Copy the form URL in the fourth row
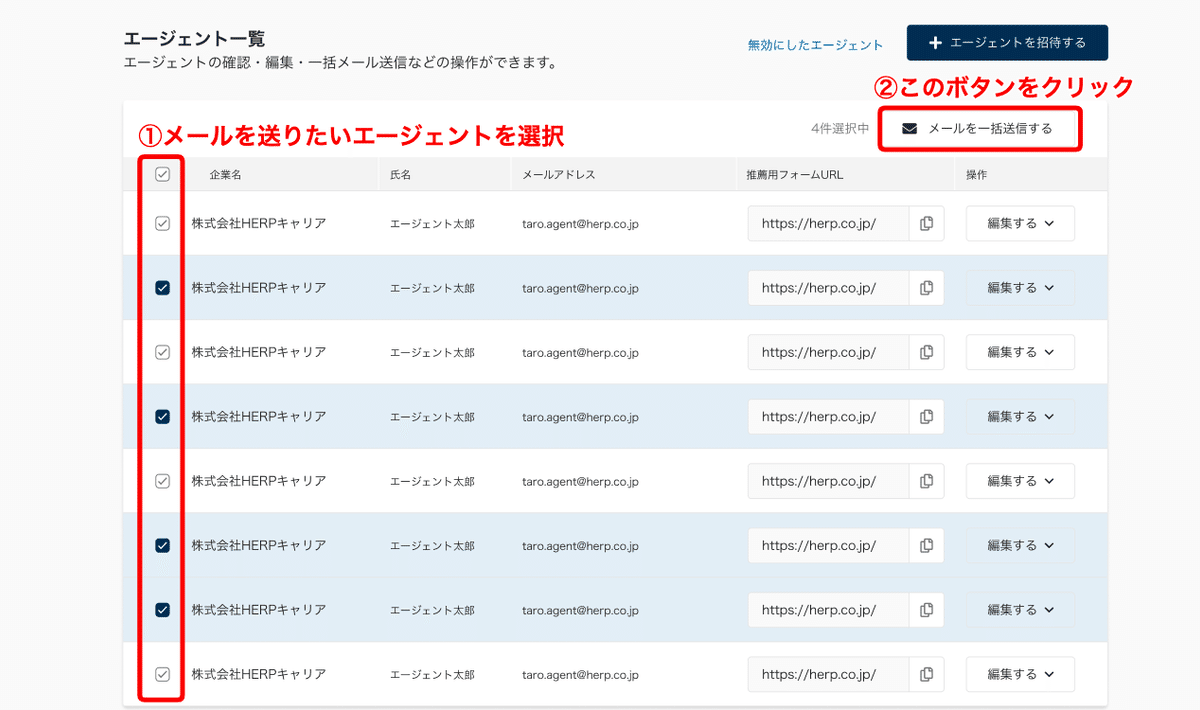1200x710 pixels. 926,416
